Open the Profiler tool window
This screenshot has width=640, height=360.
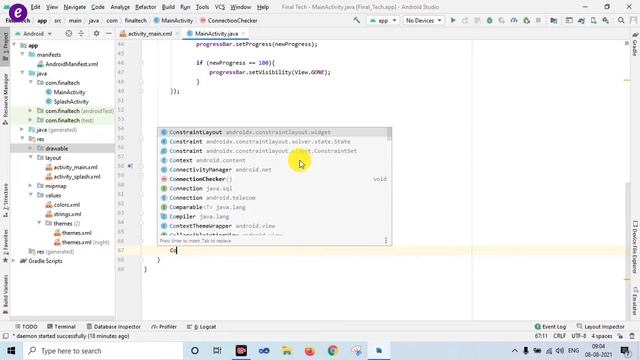point(164,327)
